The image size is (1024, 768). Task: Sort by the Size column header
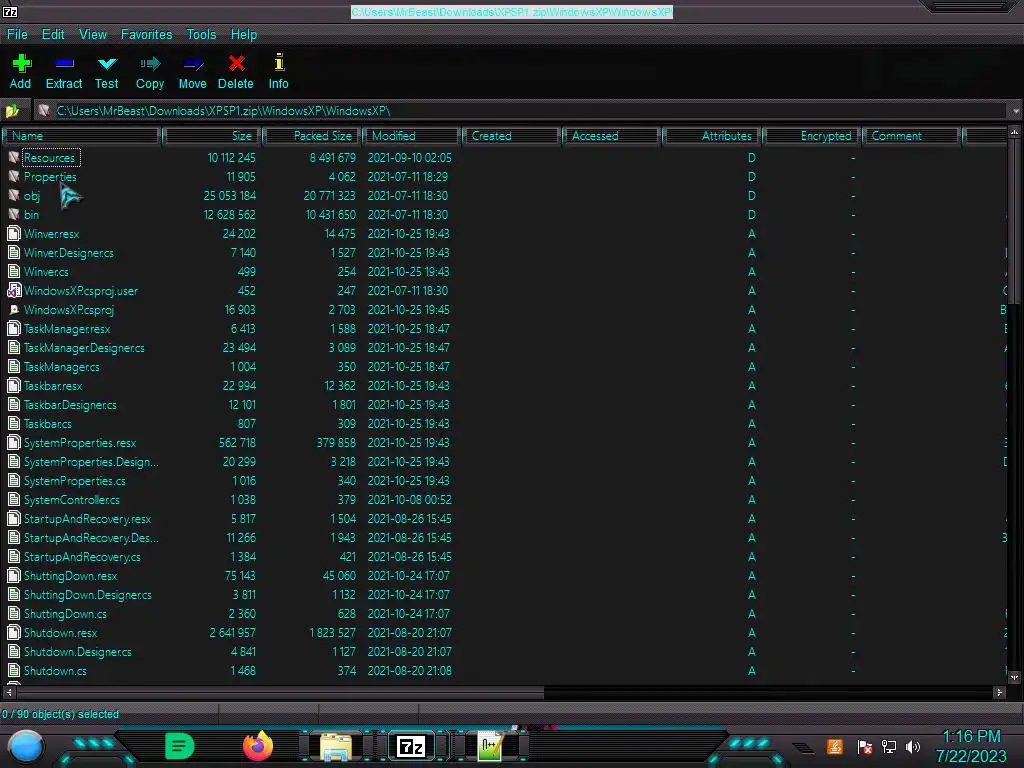pos(212,136)
